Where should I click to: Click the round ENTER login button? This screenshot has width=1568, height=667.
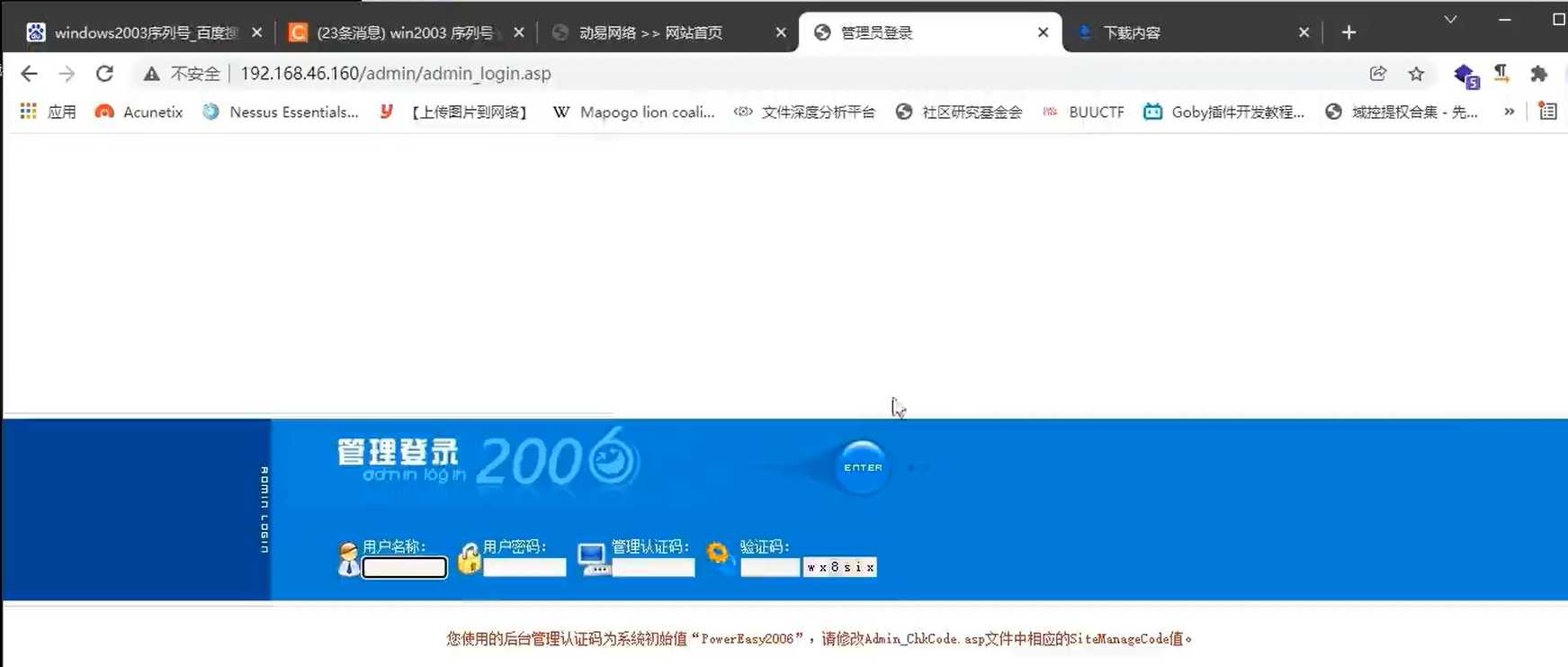[x=863, y=467]
